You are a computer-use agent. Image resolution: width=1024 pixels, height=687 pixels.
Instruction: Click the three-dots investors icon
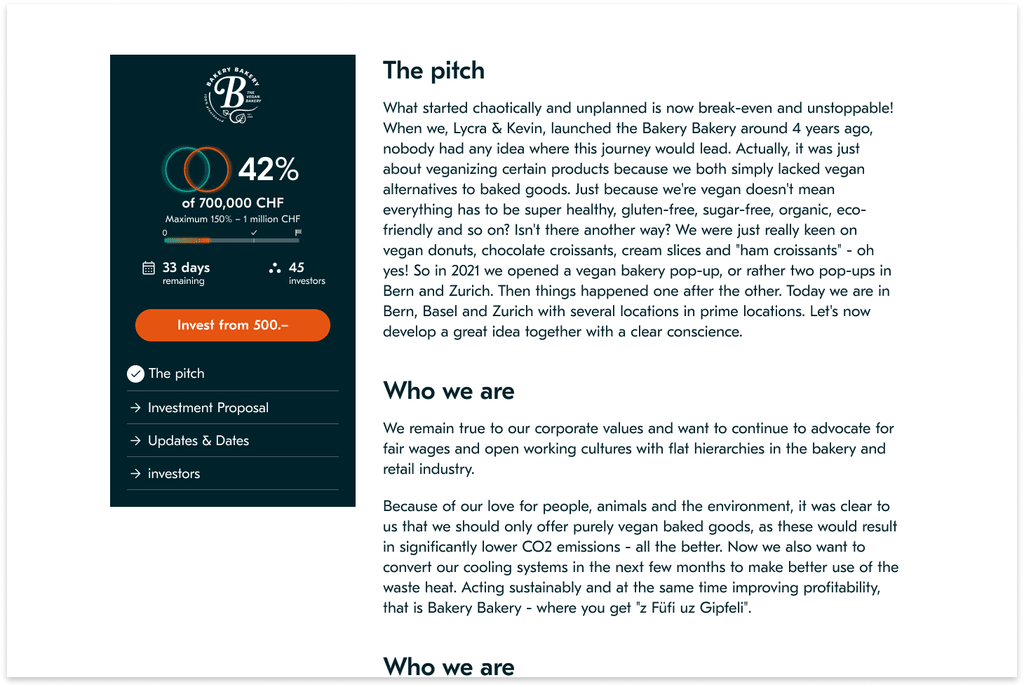[275, 268]
